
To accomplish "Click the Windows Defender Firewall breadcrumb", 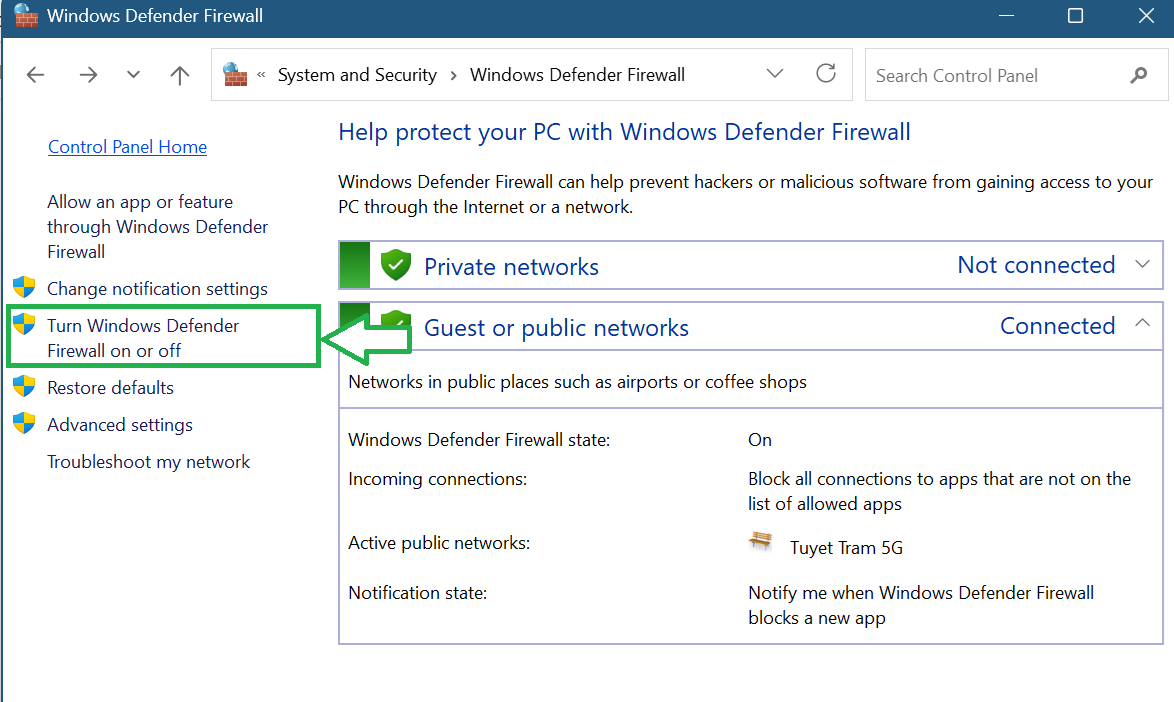I will pos(577,75).
